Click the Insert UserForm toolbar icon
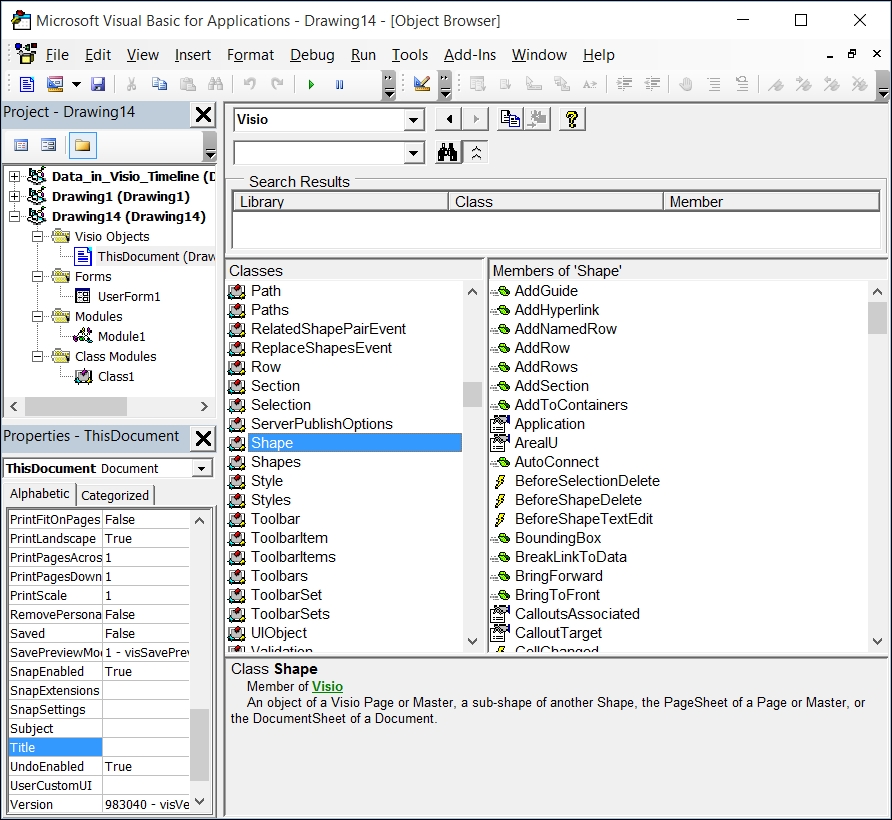892x820 pixels. pyautogui.click(x=55, y=84)
